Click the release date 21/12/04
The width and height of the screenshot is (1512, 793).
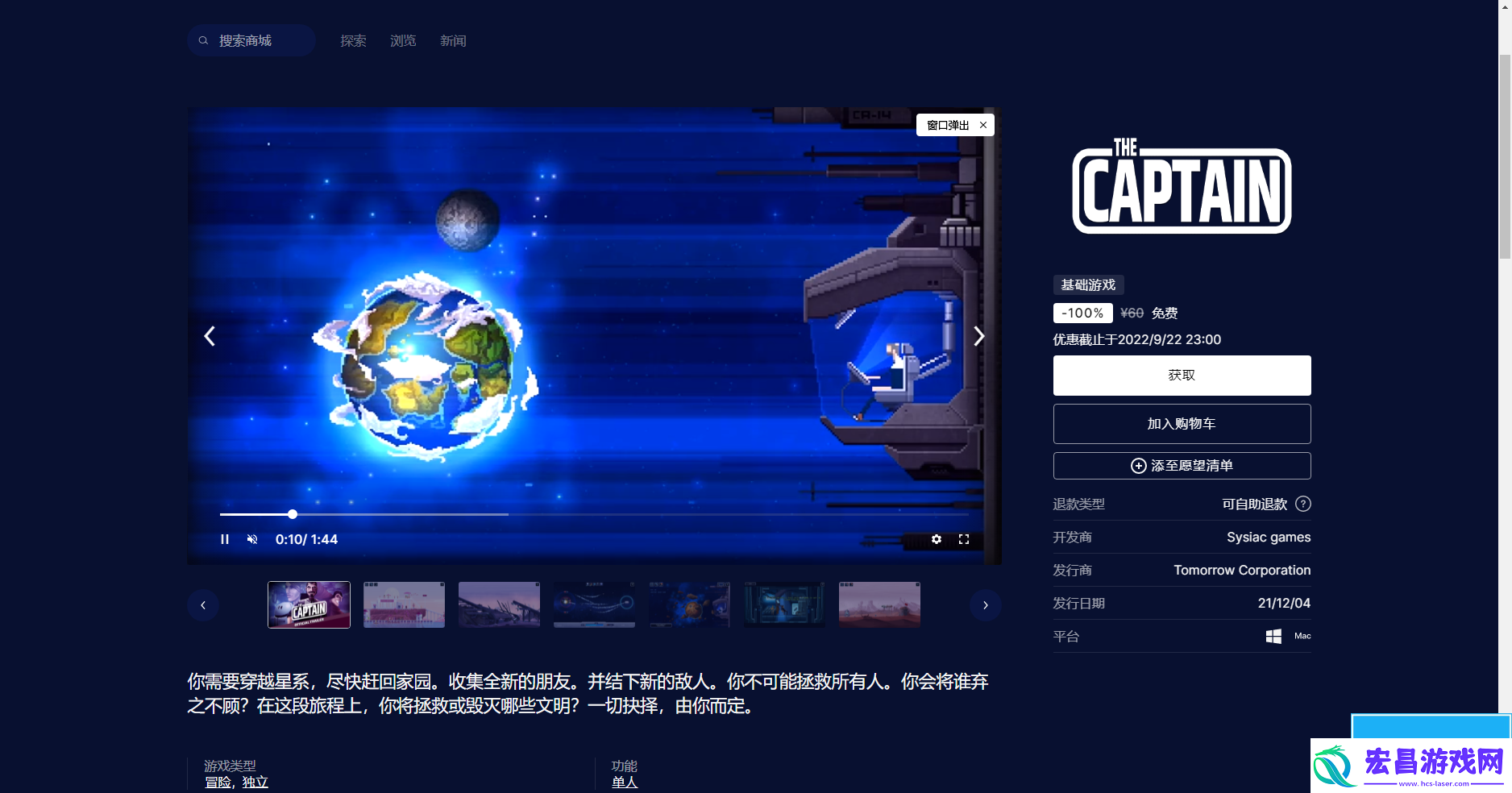1284,603
